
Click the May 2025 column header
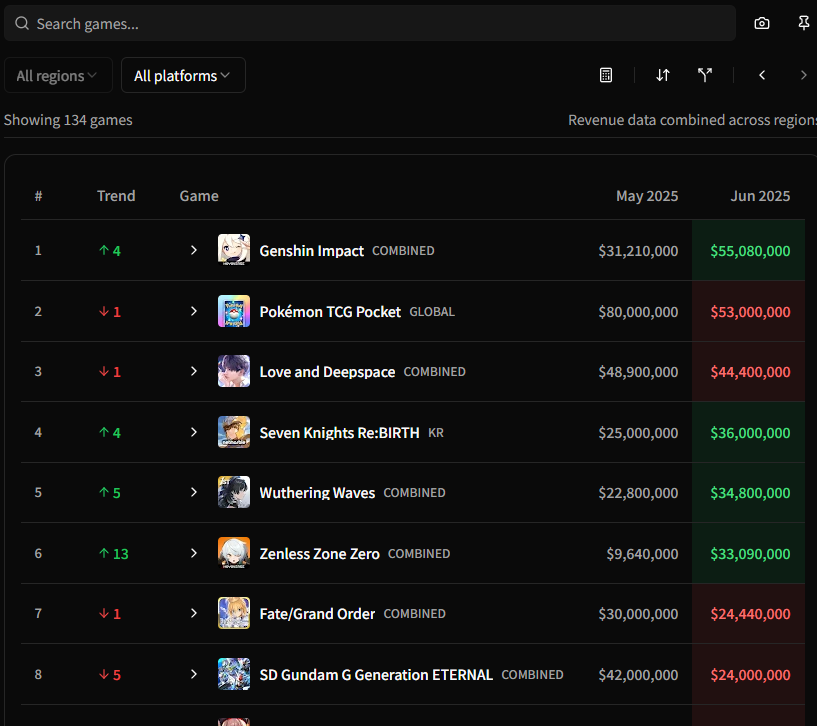pyautogui.click(x=647, y=196)
